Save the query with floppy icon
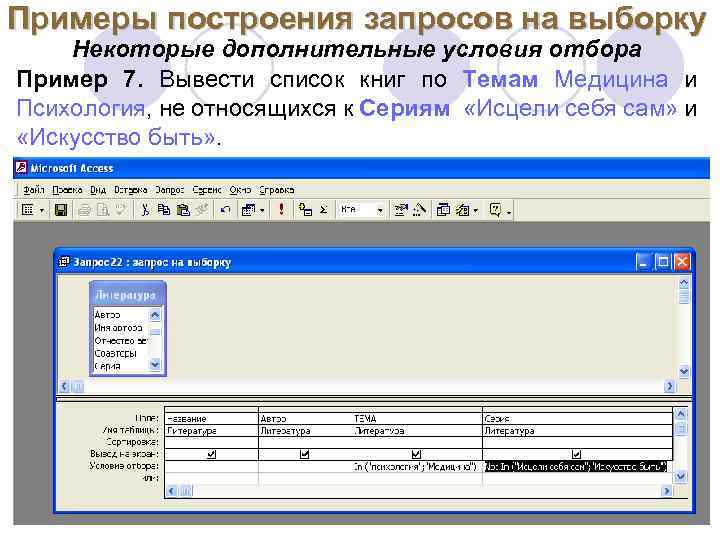The width and height of the screenshot is (720, 540). (61, 210)
